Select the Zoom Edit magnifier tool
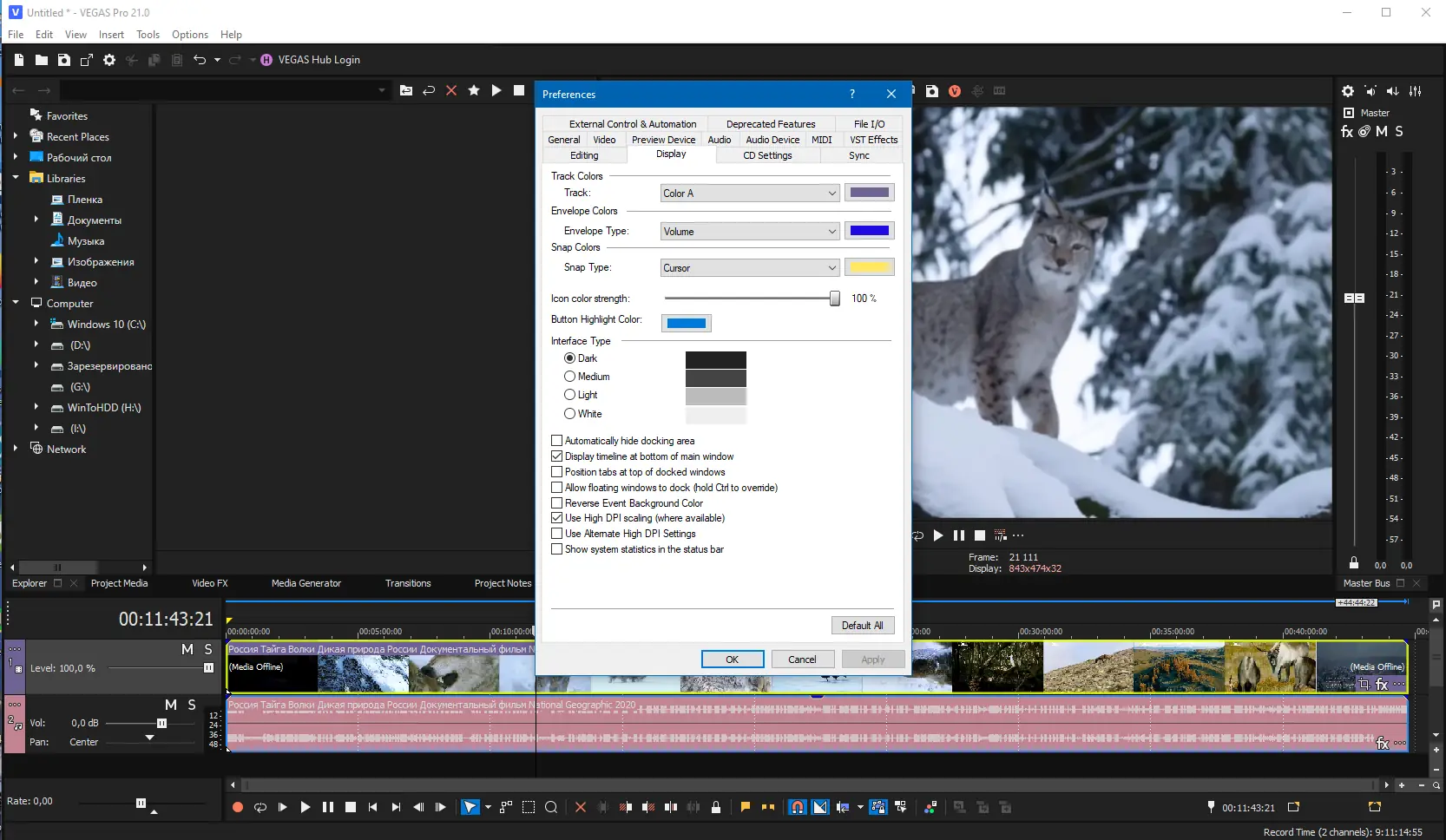The height and width of the screenshot is (840, 1446). click(x=551, y=807)
